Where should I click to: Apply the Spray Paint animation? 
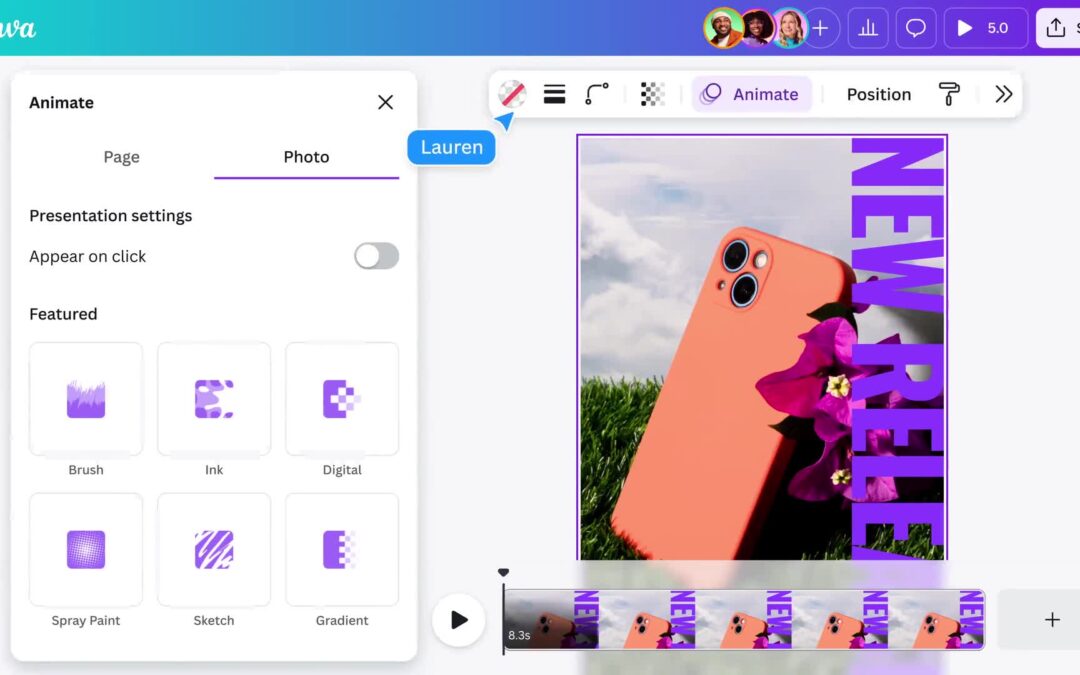point(85,549)
